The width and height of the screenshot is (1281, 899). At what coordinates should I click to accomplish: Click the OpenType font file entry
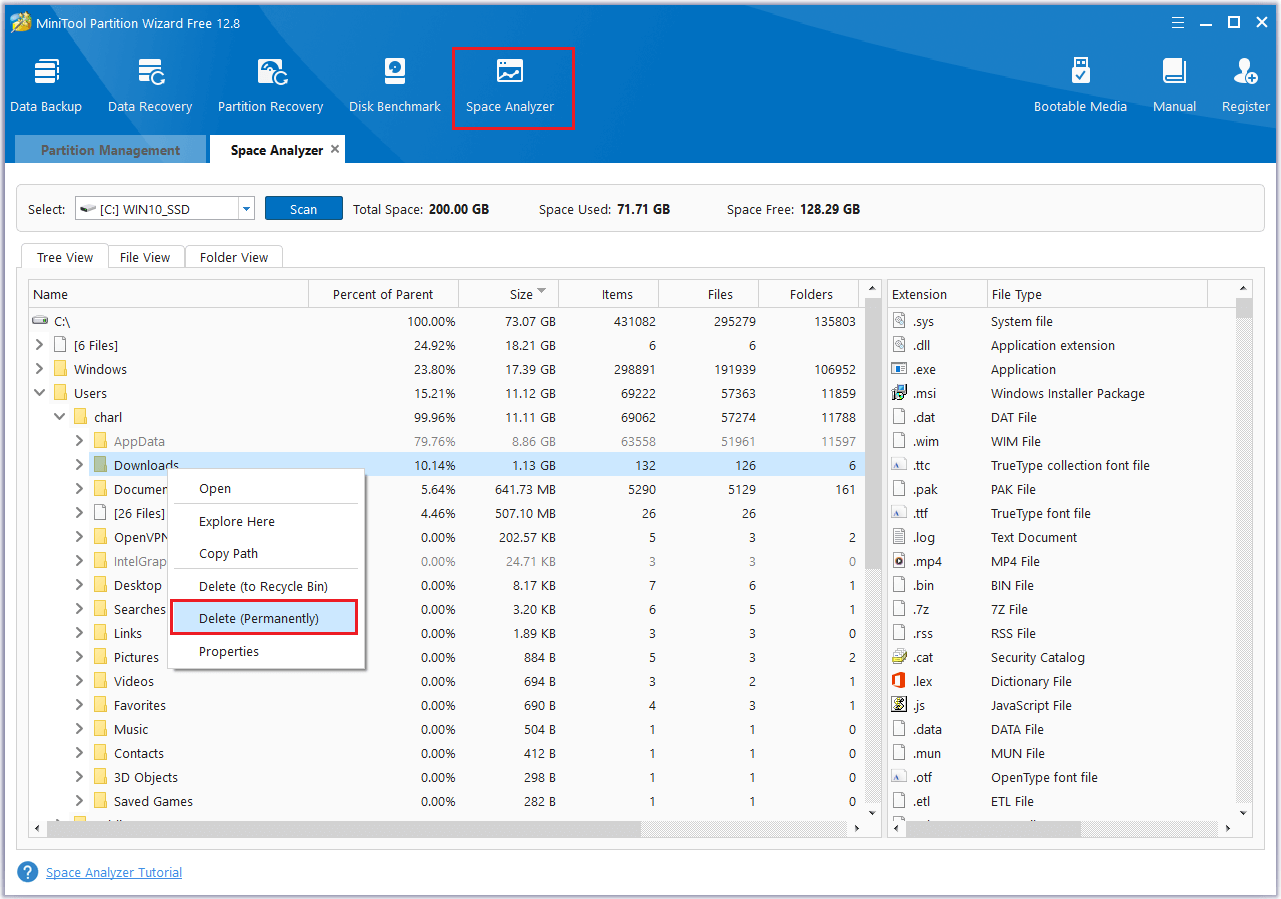click(1044, 777)
